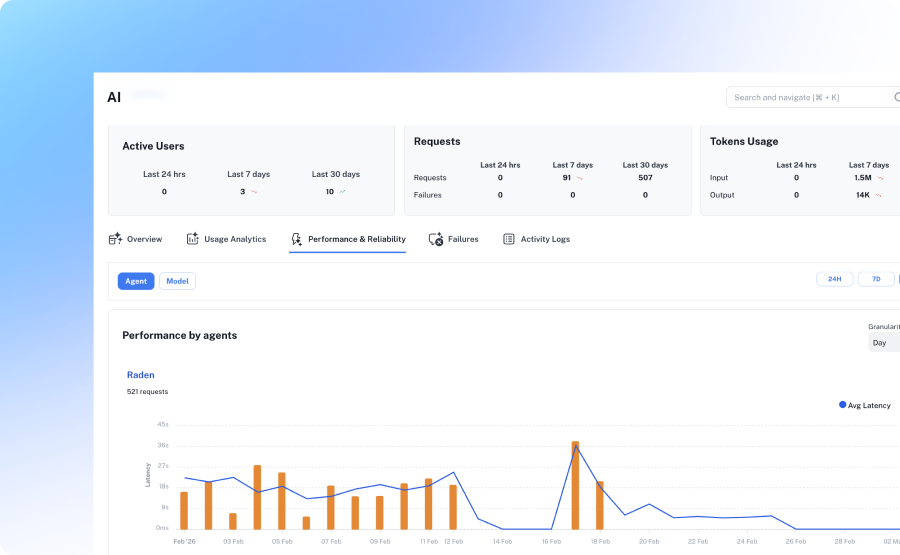
Task: Click the AI page title
Action: click(114, 97)
